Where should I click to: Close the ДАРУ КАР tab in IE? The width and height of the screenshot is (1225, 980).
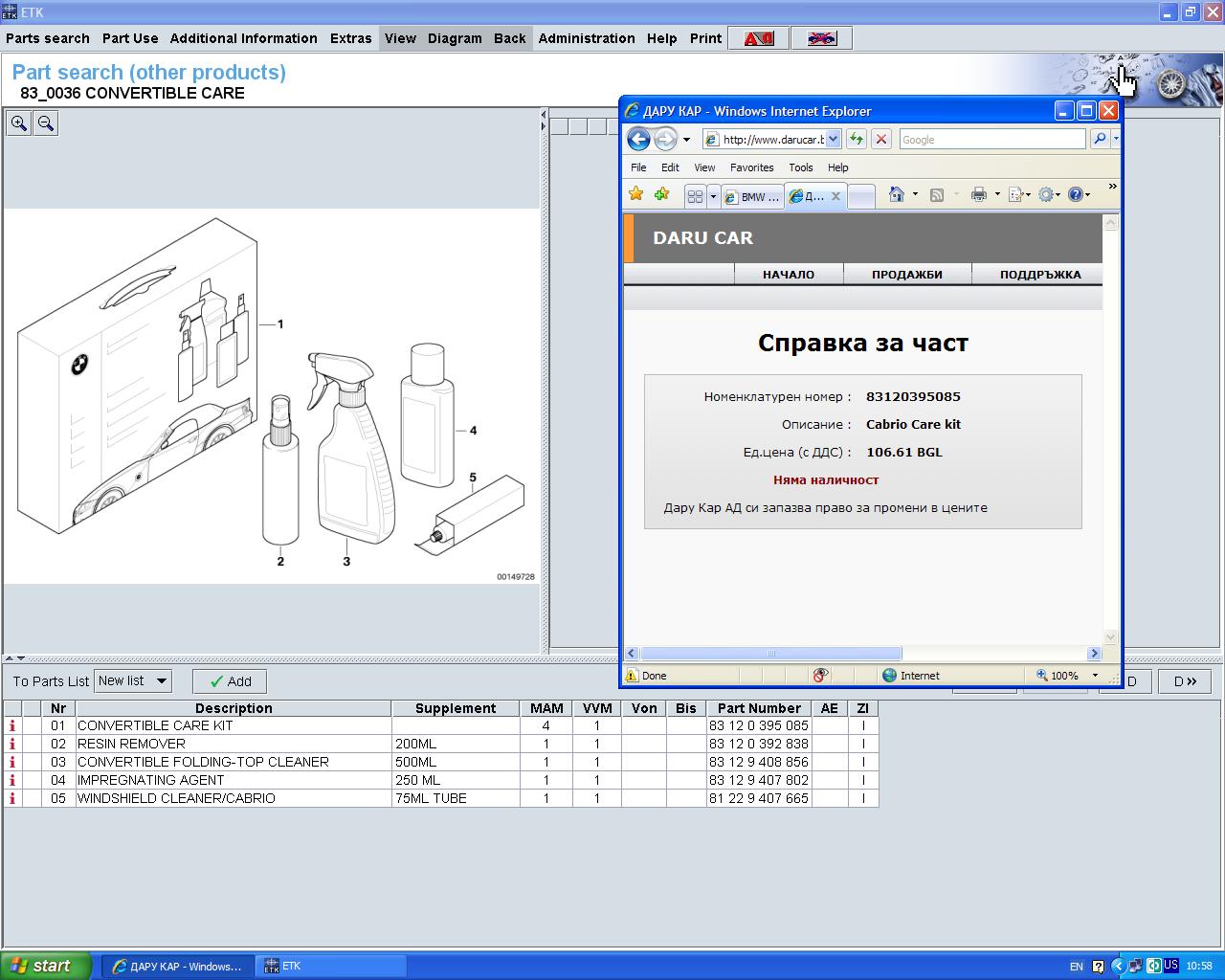click(835, 196)
